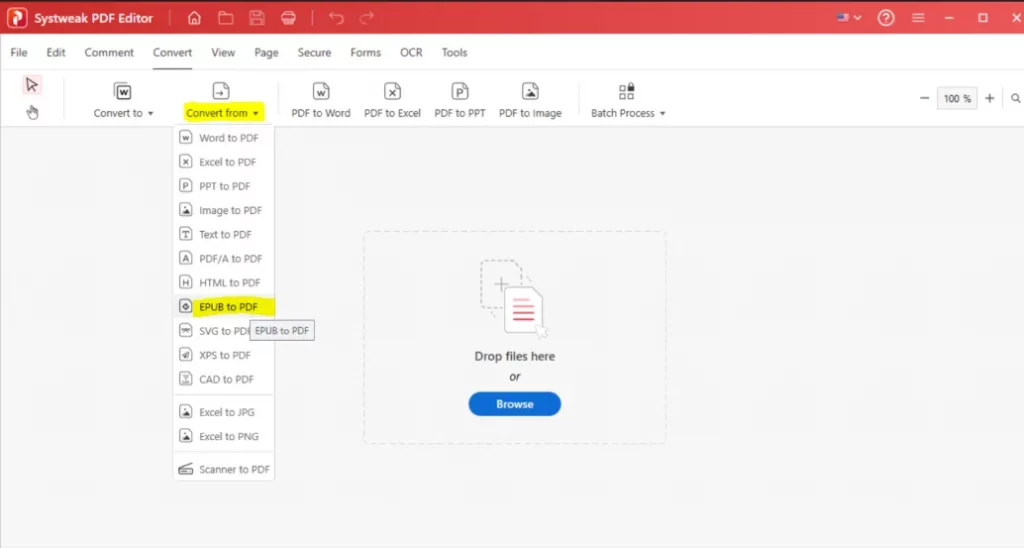Click PDF to Excel toolbar button
The width and height of the screenshot is (1024, 548).
(x=392, y=101)
